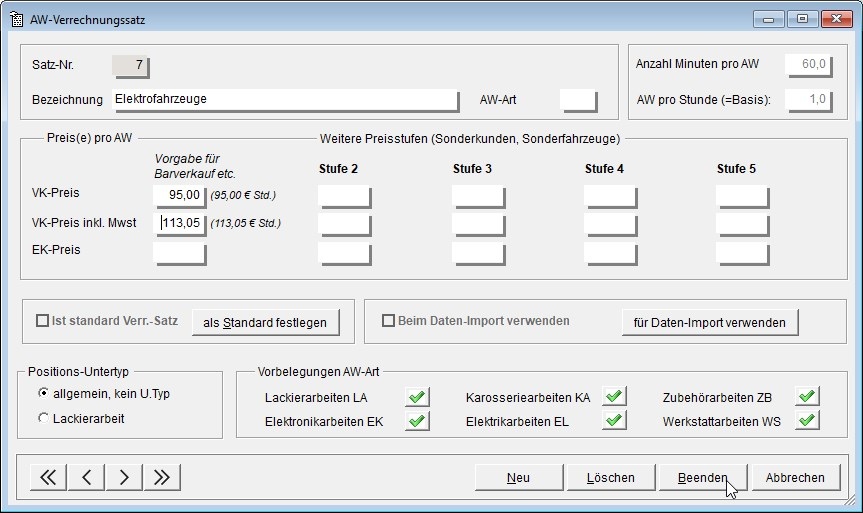Toggle Werkstattarbeiten WS checkmark
The height and width of the screenshot is (513, 863).
(x=807, y=421)
